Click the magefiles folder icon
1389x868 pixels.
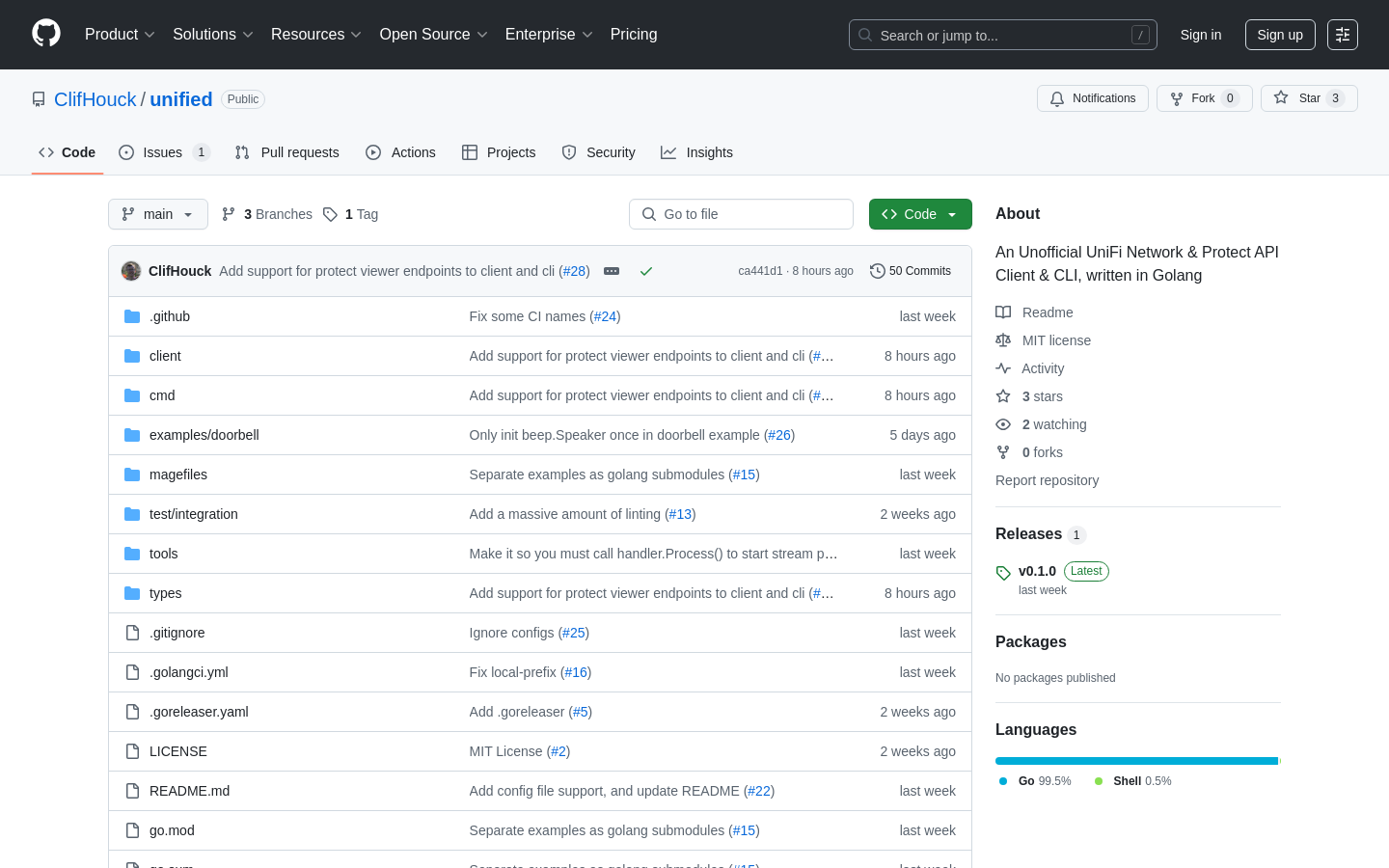click(132, 475)
